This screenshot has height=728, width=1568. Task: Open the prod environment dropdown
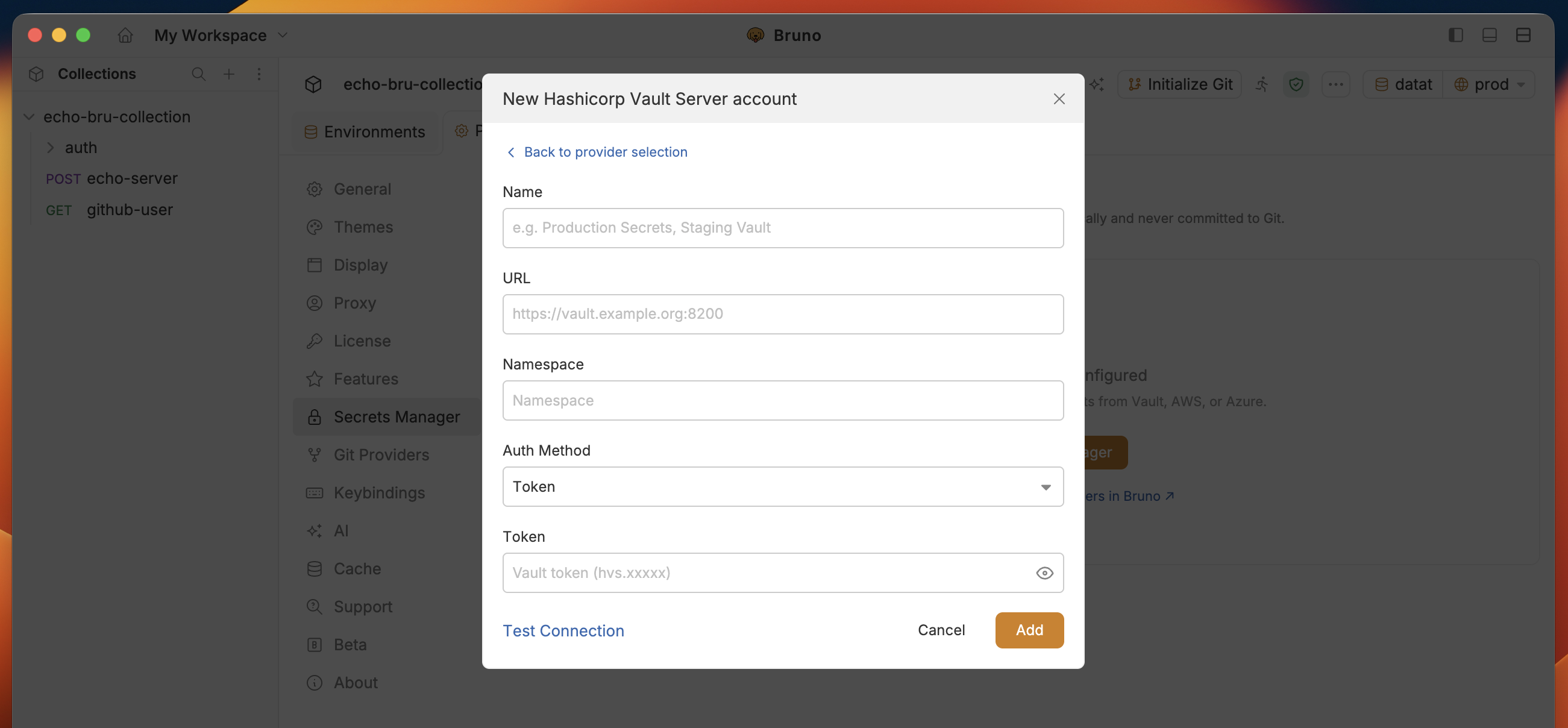click(x=1489, y=84)
